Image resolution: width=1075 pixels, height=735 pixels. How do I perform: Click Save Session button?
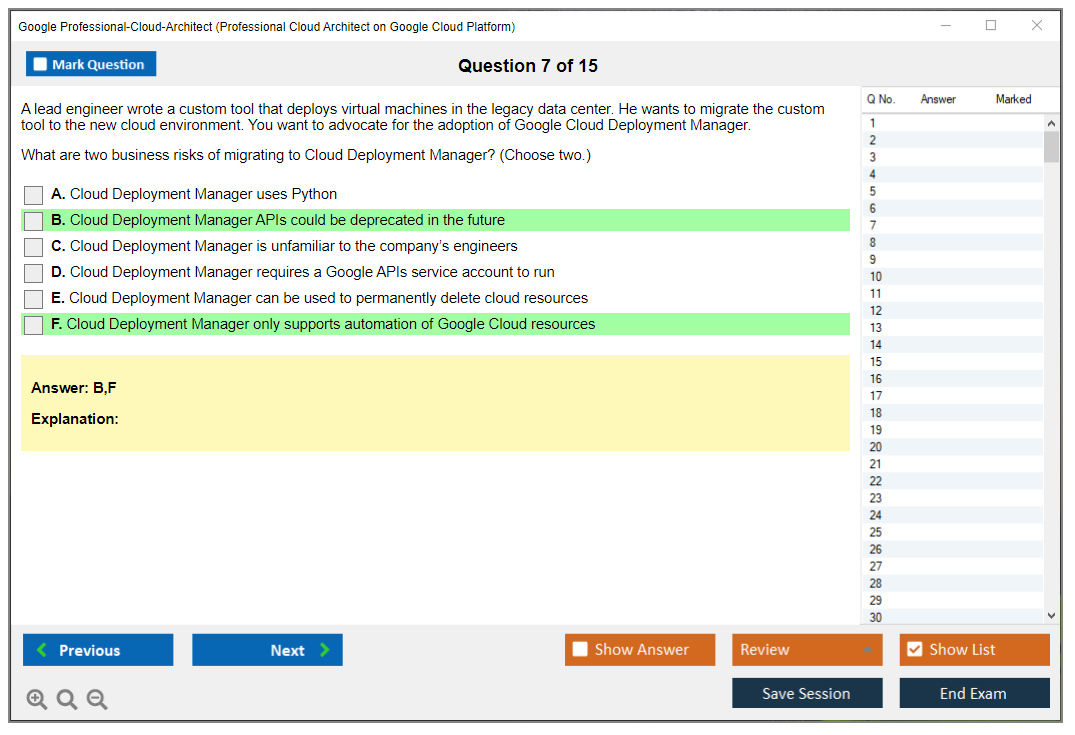(x=807, y=693)
